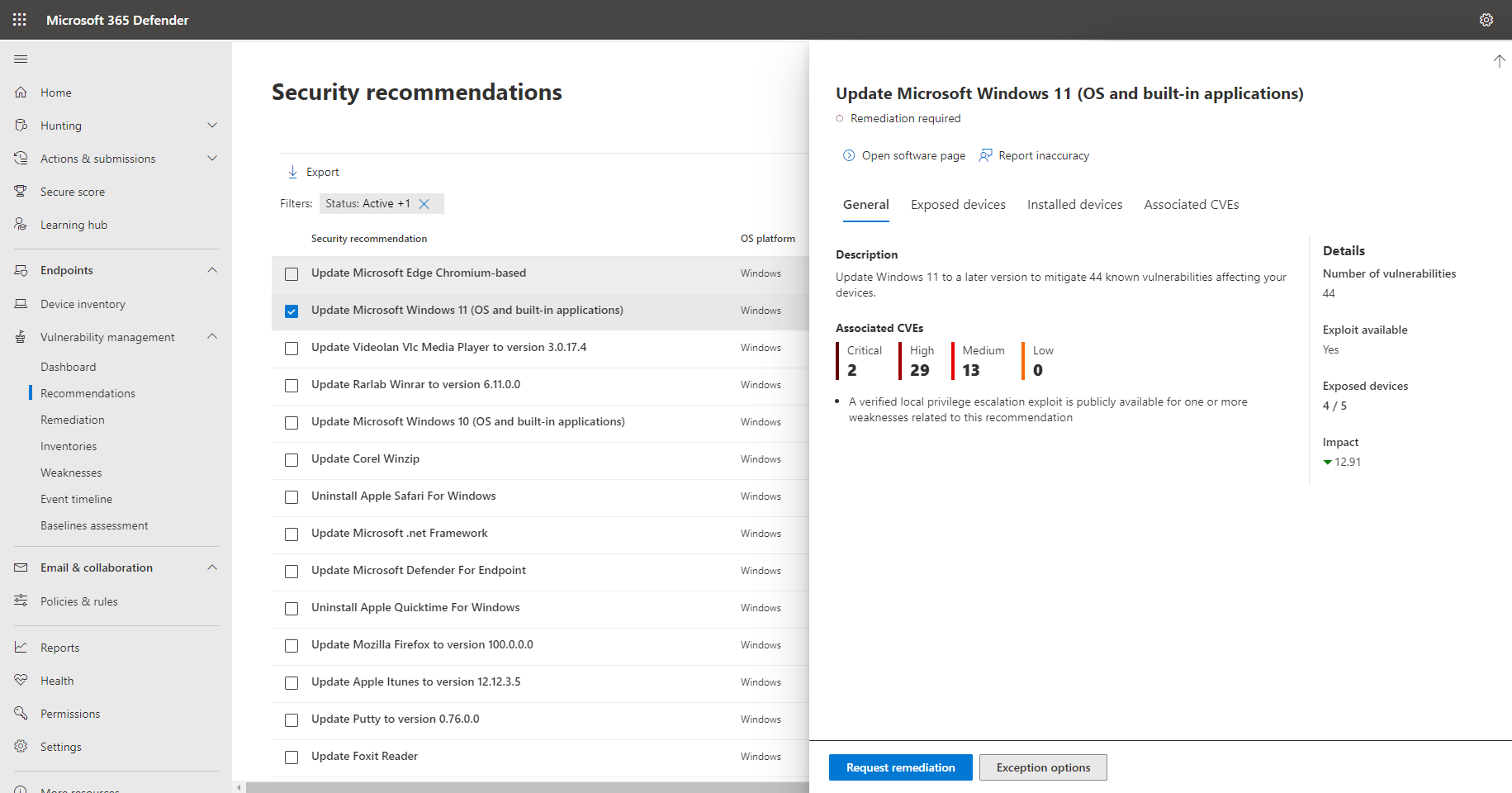
Task: Switch to the General tab
Action: click(866, 205)
